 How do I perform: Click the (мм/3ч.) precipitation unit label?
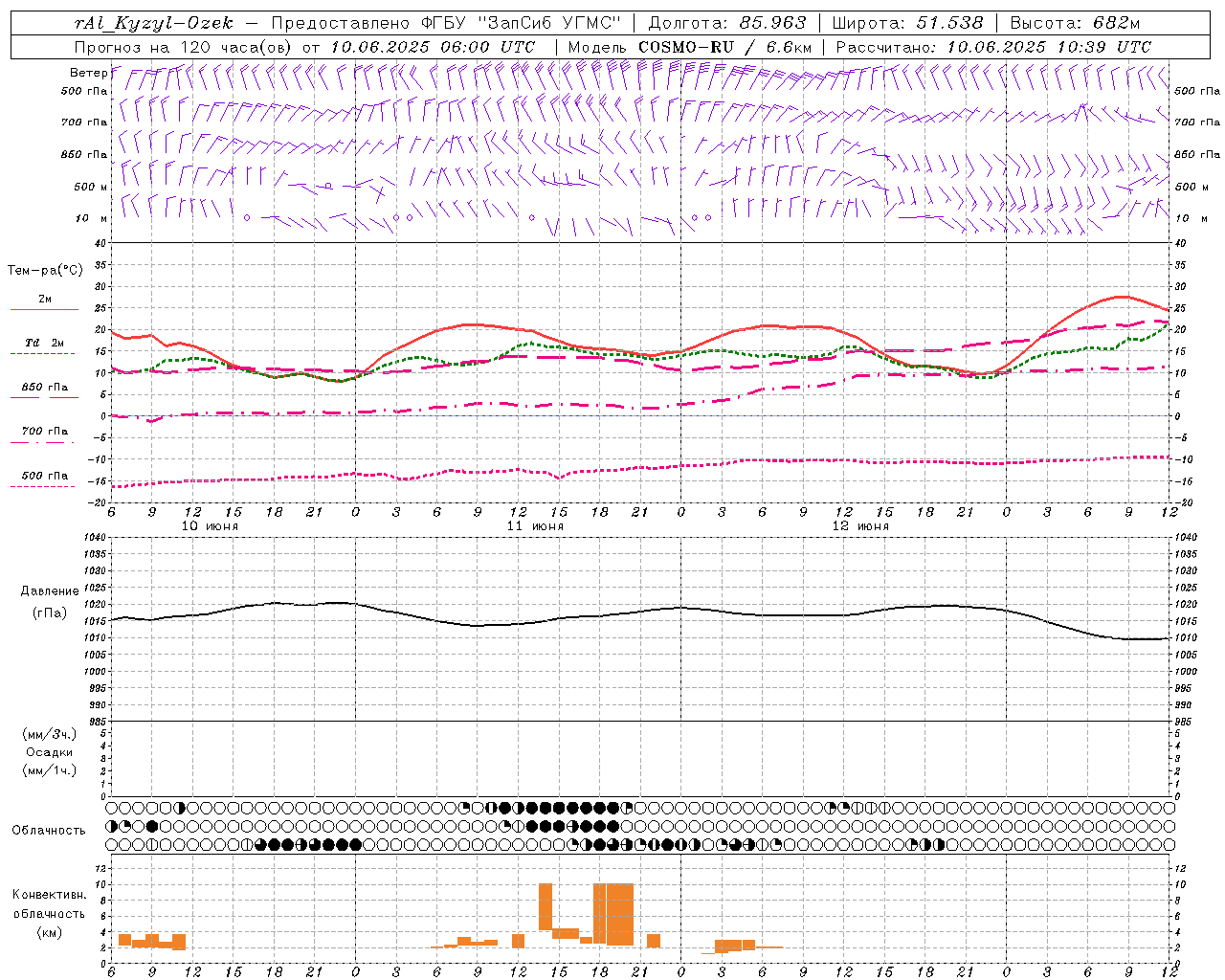(x=50, y=735)
